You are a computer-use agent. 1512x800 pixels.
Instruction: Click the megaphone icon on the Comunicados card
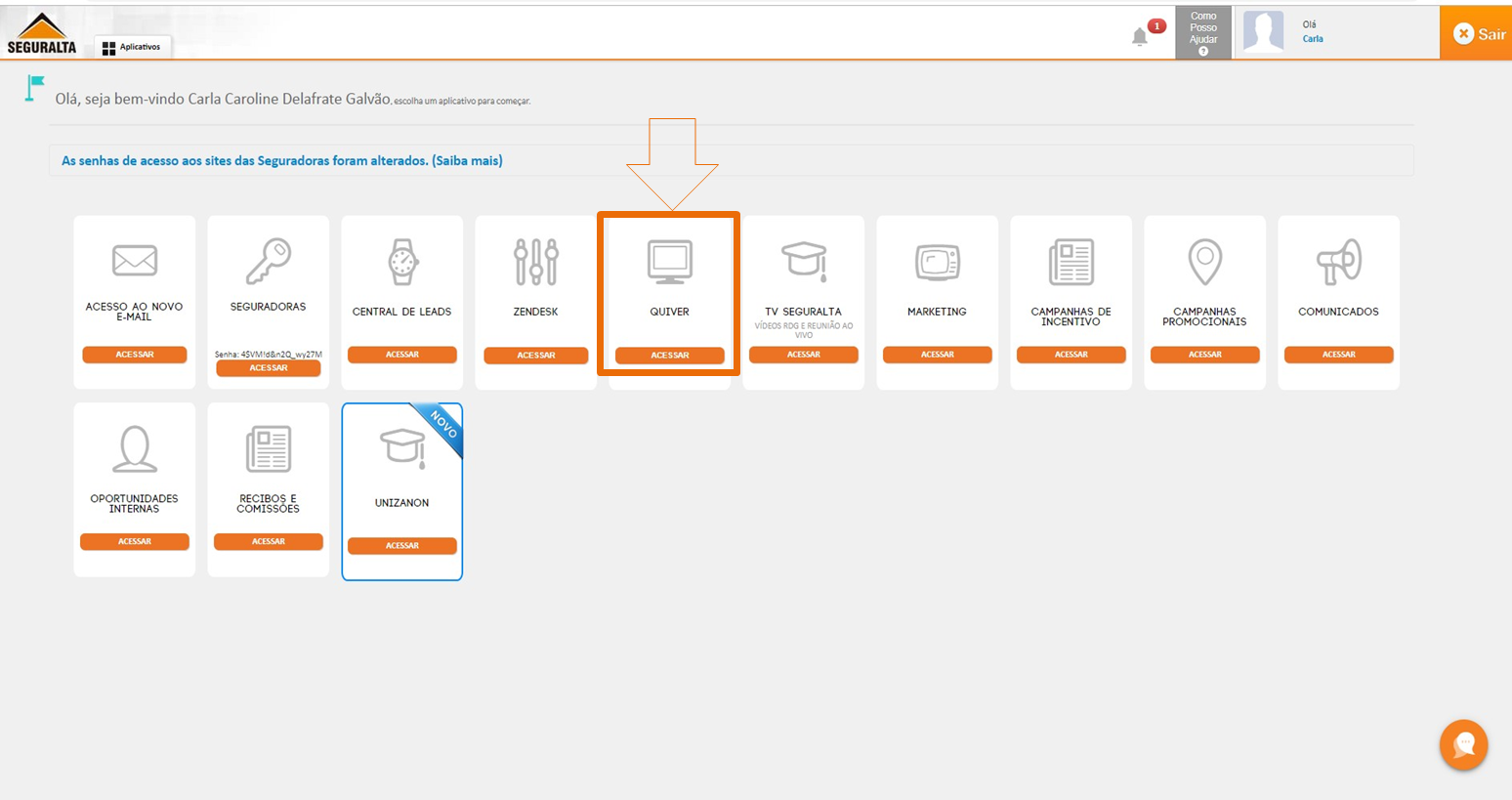pyautogui.click(x=1338, y=262)
